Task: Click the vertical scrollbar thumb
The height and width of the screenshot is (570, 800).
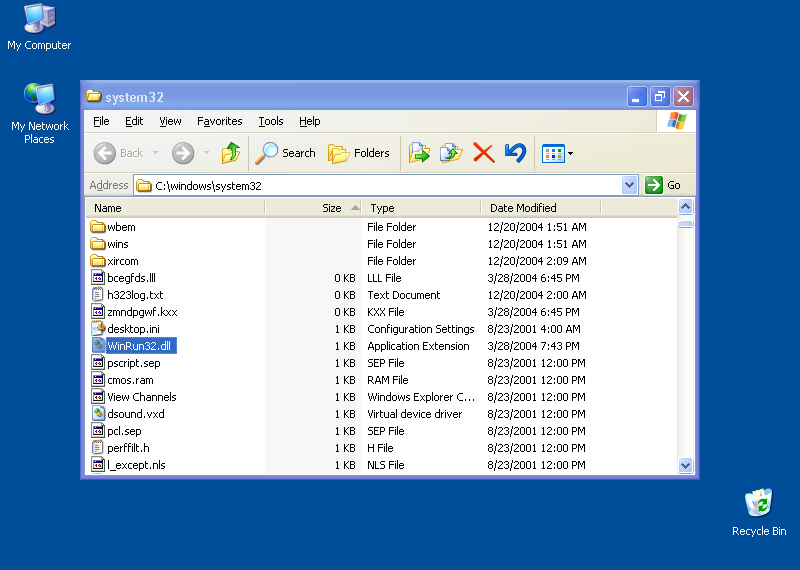Action: [685, 224]
